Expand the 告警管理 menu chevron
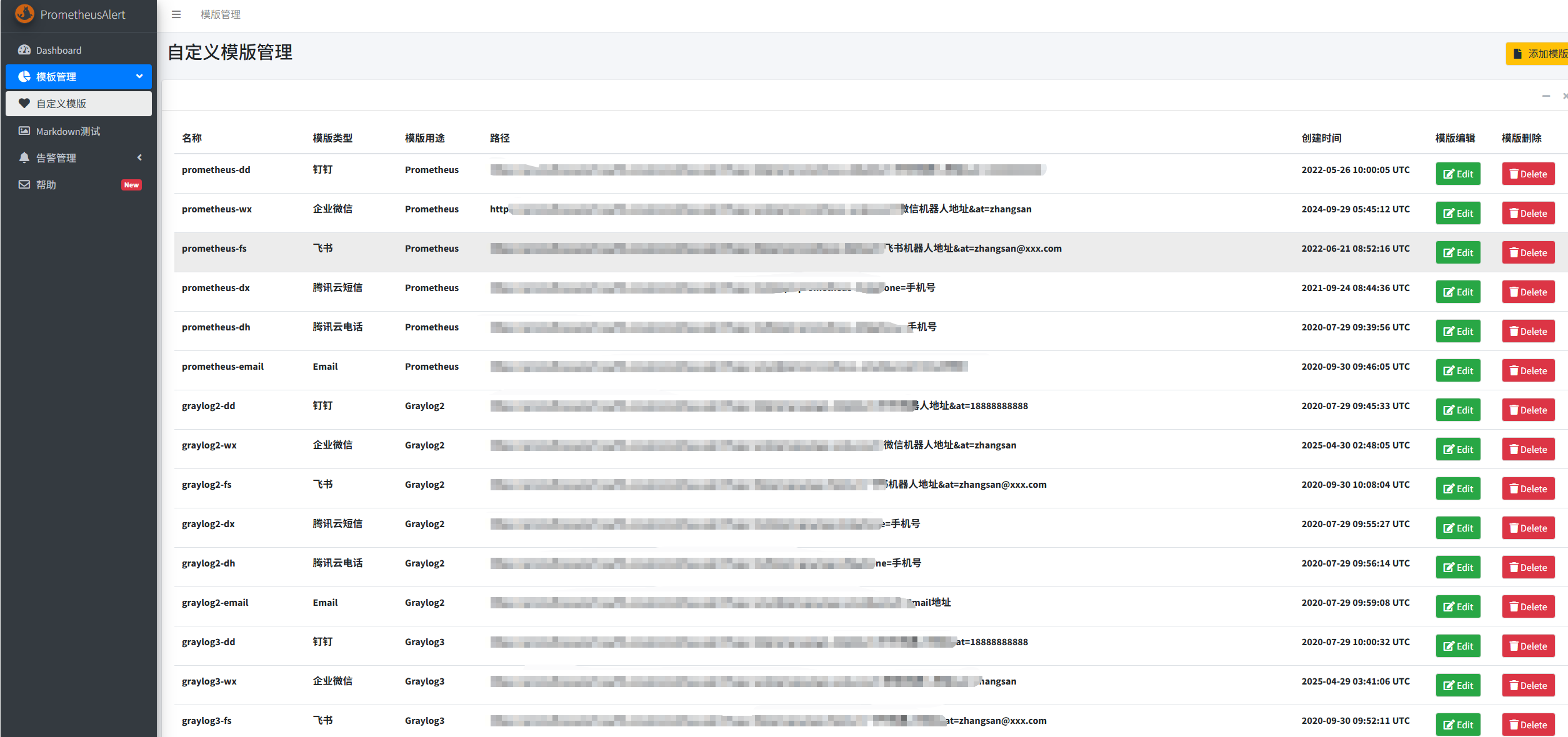 139,157
